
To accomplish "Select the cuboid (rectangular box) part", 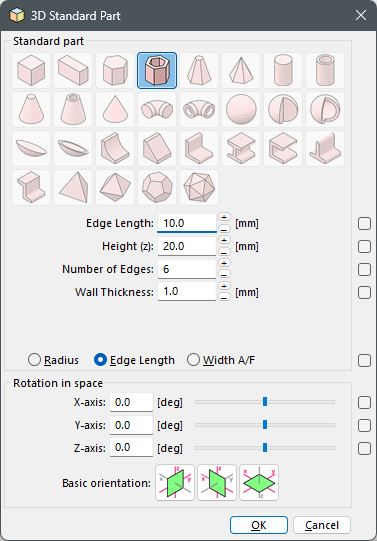I will (73, 70).
